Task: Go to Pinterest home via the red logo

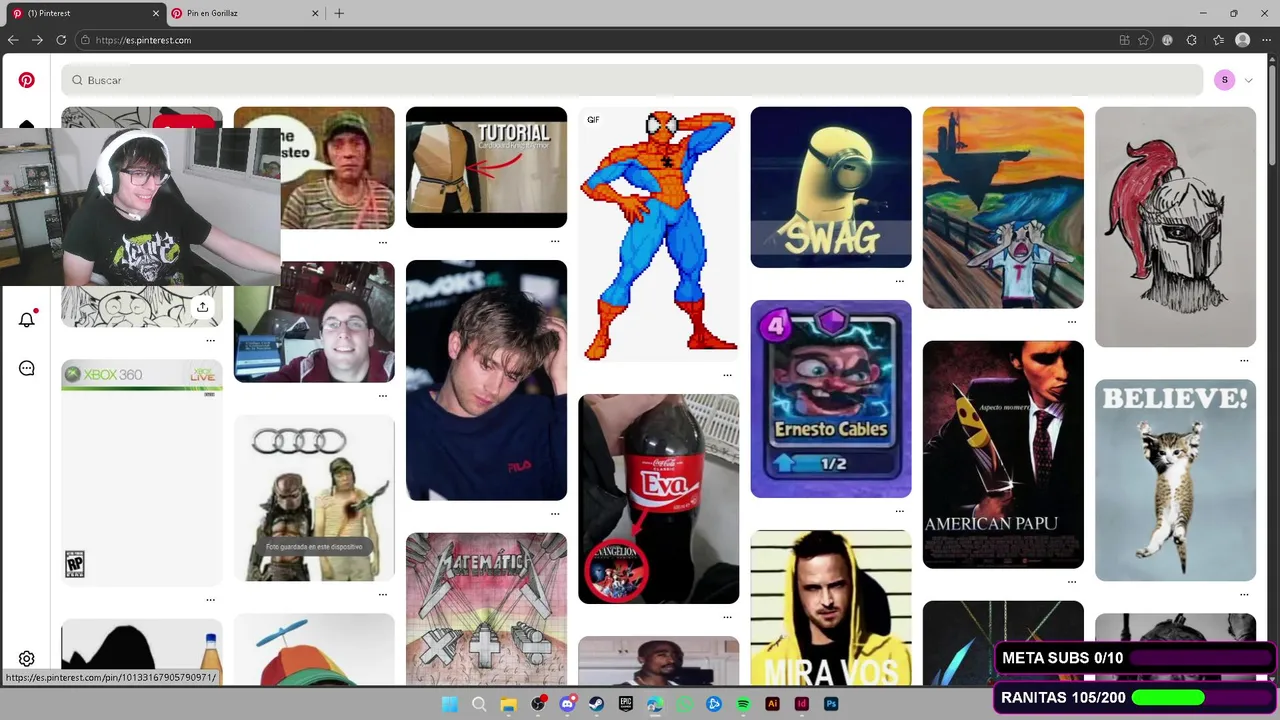Action: pos(27,80)
